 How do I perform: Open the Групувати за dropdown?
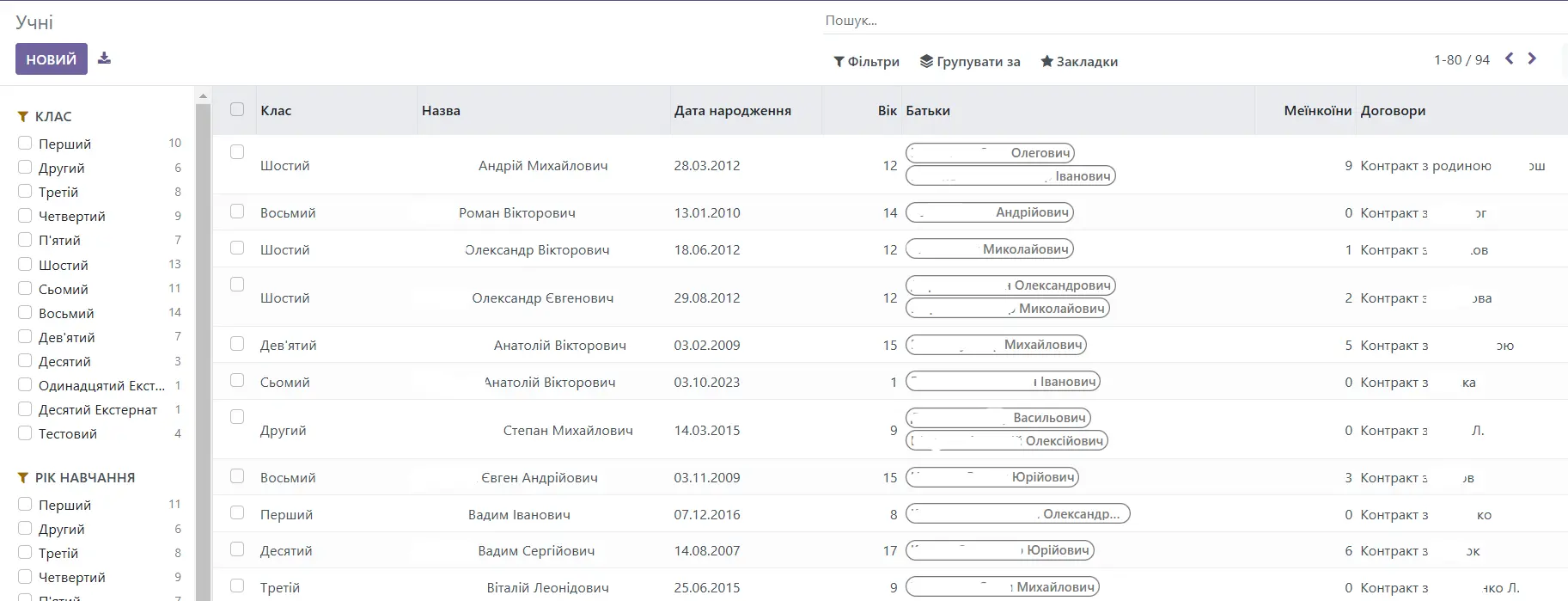[x=970, y=62]
